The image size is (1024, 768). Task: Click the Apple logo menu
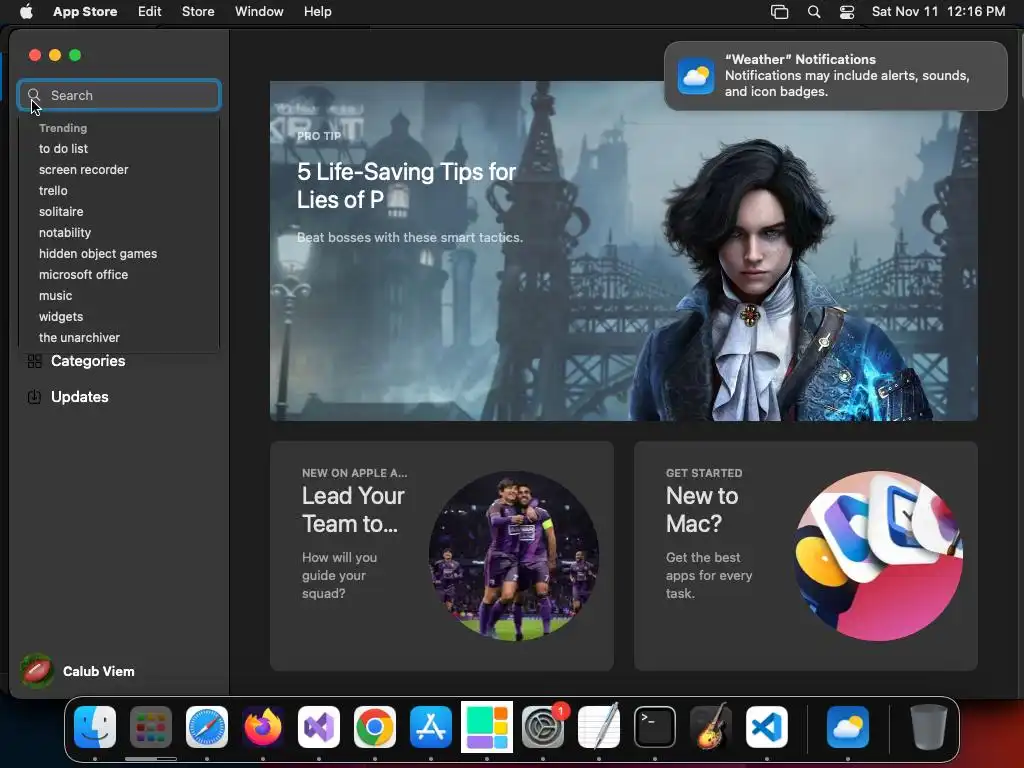[x=26, y=12]
